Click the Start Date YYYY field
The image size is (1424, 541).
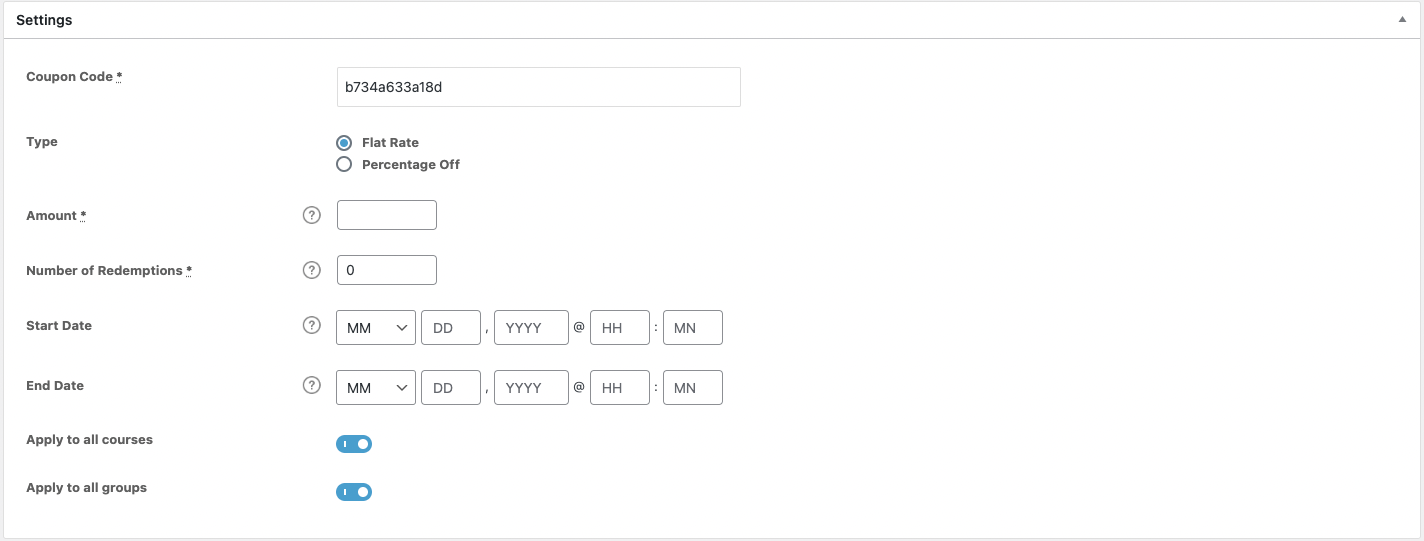pyautogui.click(x=532, y=328)
